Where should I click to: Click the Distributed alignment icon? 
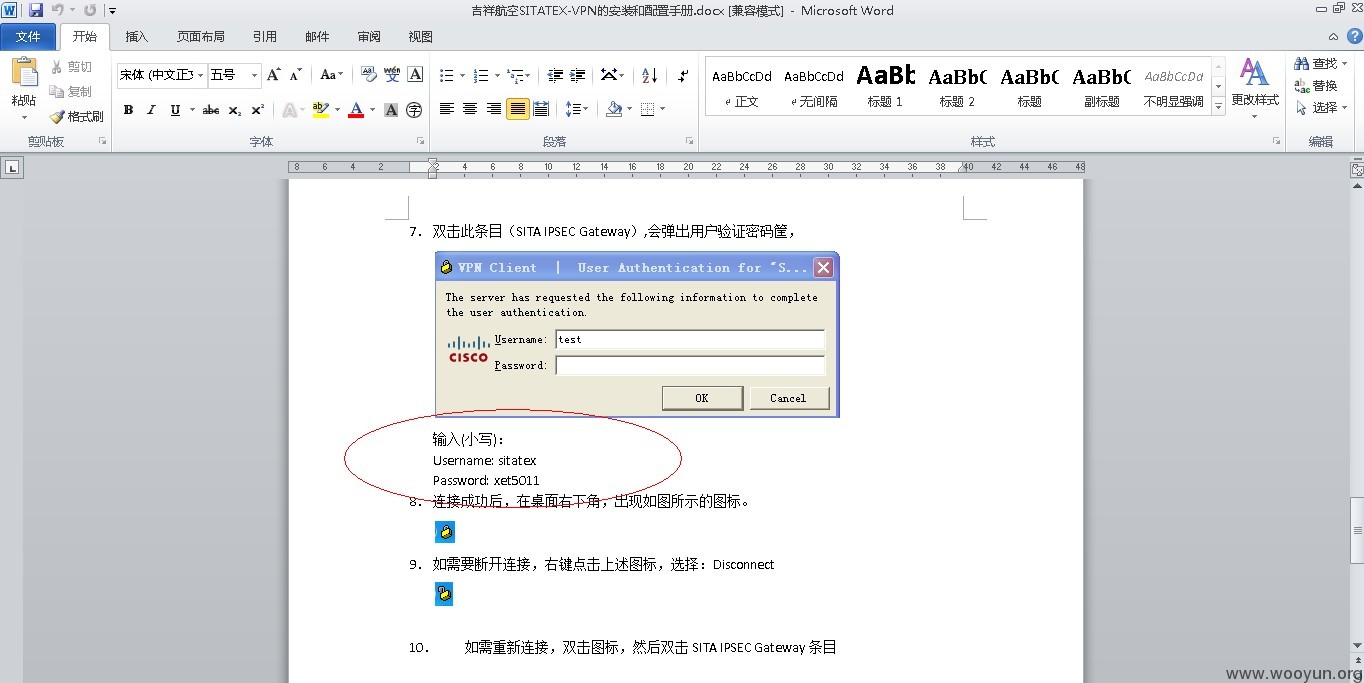click(541, 109)
